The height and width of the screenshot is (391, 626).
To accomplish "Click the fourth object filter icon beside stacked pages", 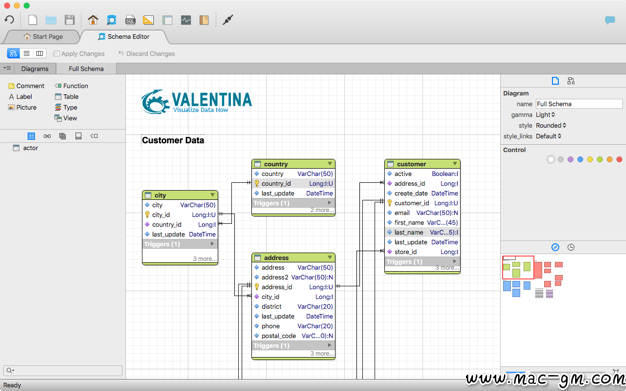I will click(x=78, y=136).
